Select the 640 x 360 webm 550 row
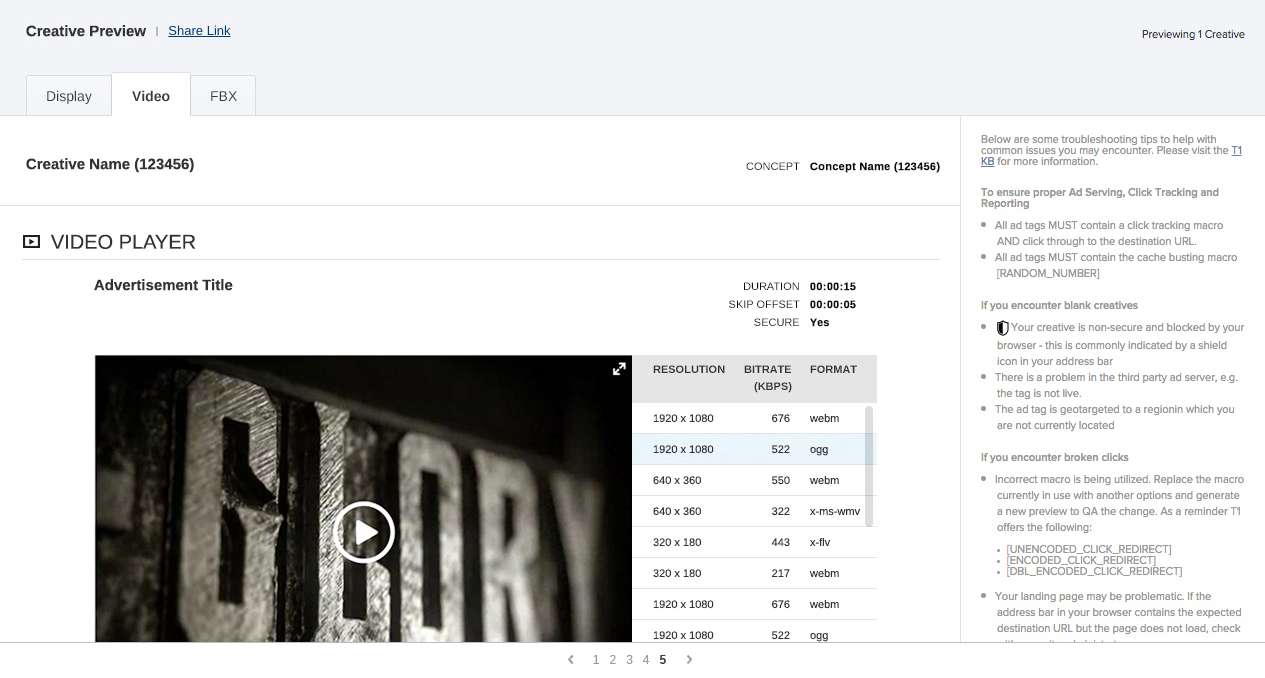 click(x=754, y=480)
